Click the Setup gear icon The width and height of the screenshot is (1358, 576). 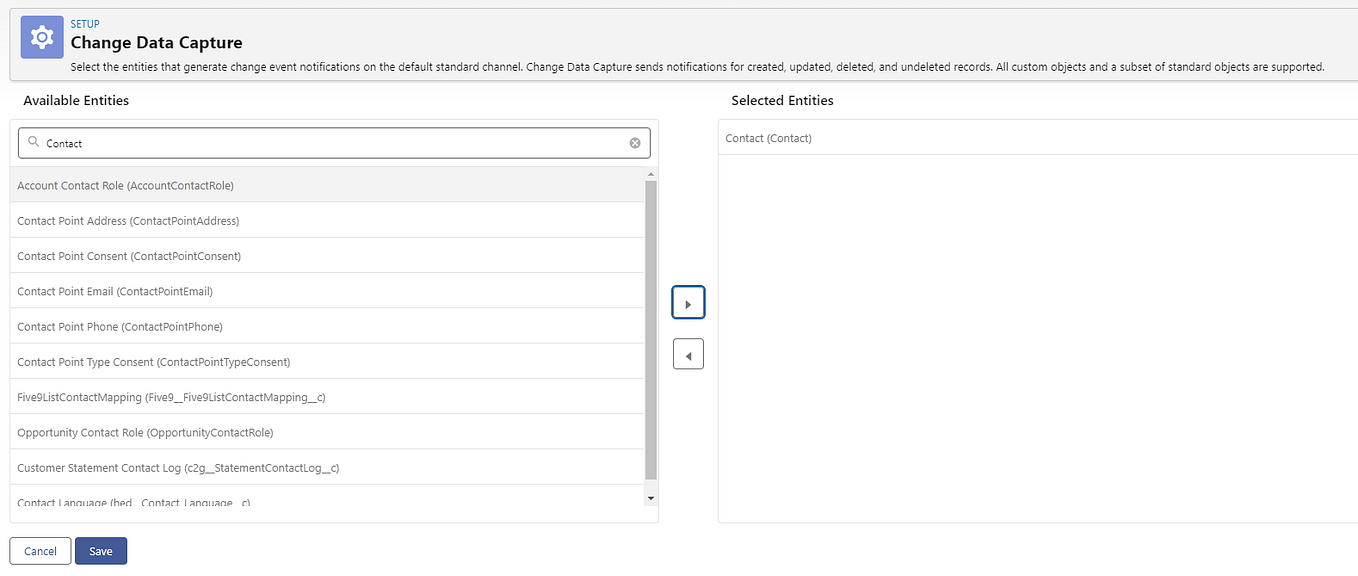pyautogui.click(x=41, y=37)
